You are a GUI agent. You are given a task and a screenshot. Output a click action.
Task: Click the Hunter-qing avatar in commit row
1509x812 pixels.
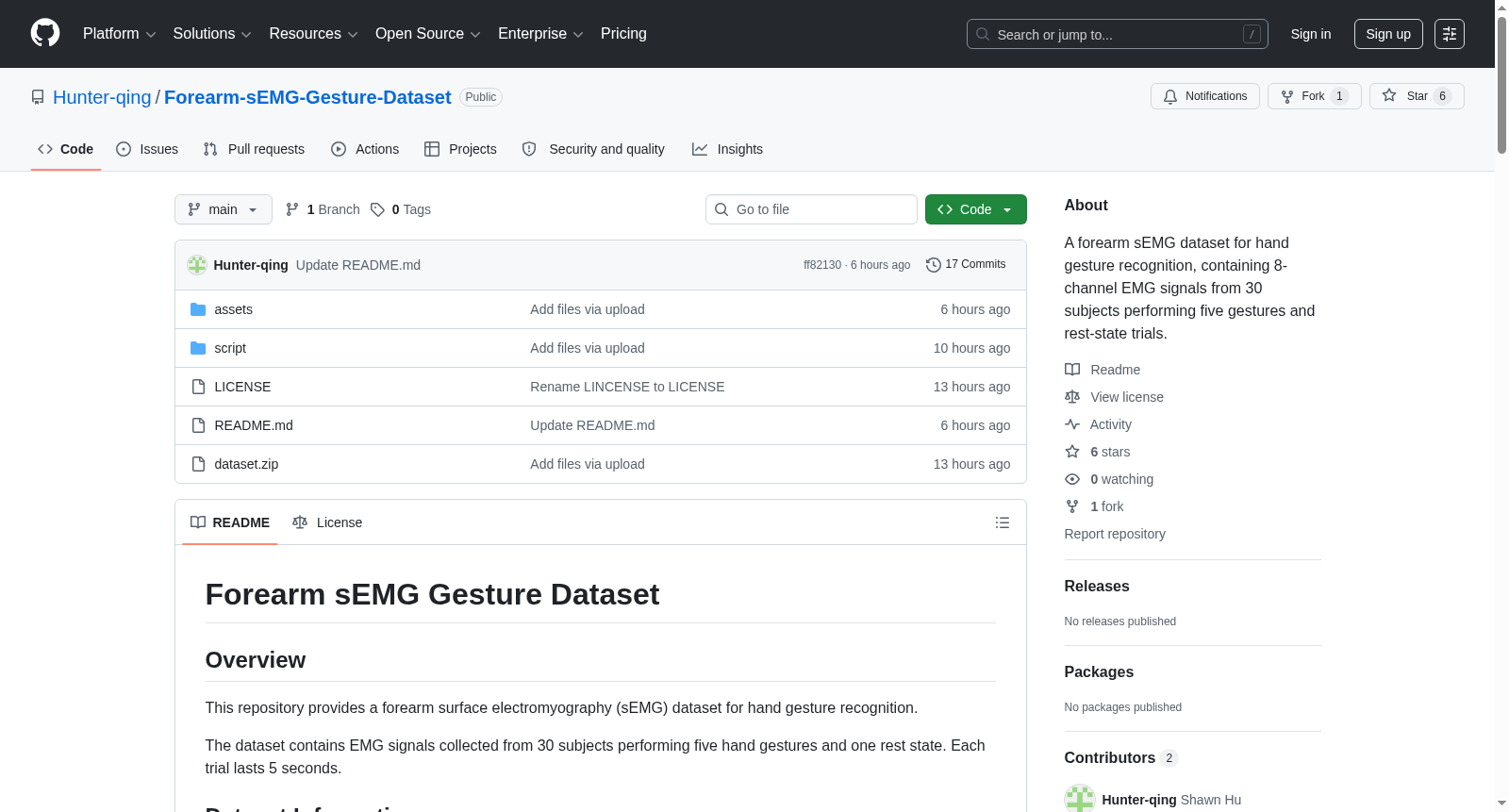[197, 265]
